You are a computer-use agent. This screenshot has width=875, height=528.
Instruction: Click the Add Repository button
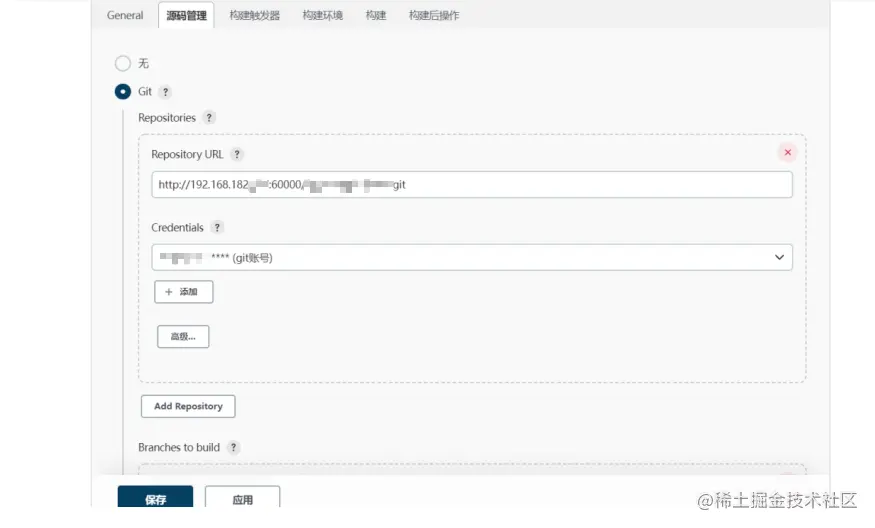point(188,406)
